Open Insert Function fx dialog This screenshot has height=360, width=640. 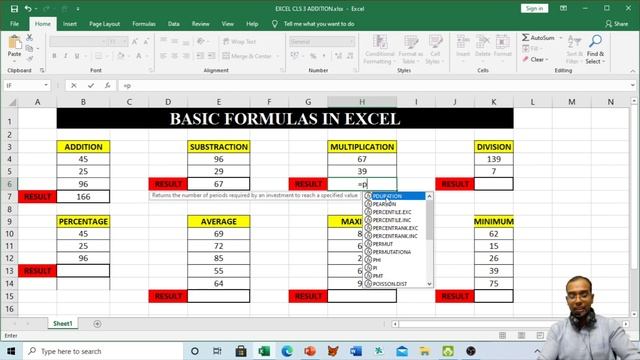pos(107,86)
